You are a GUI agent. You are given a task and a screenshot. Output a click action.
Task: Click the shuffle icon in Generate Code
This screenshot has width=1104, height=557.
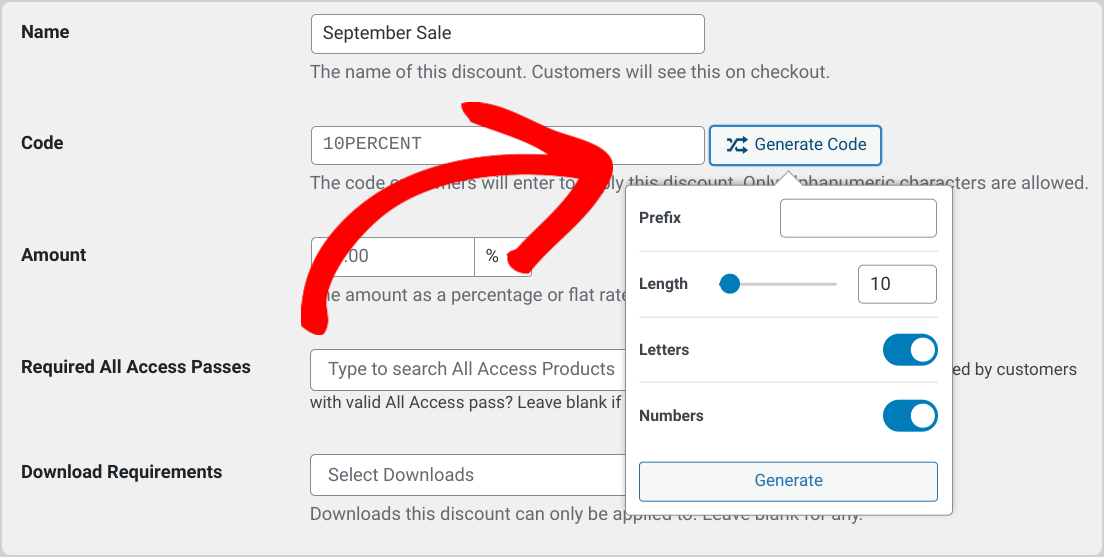[x=736, y=145]
